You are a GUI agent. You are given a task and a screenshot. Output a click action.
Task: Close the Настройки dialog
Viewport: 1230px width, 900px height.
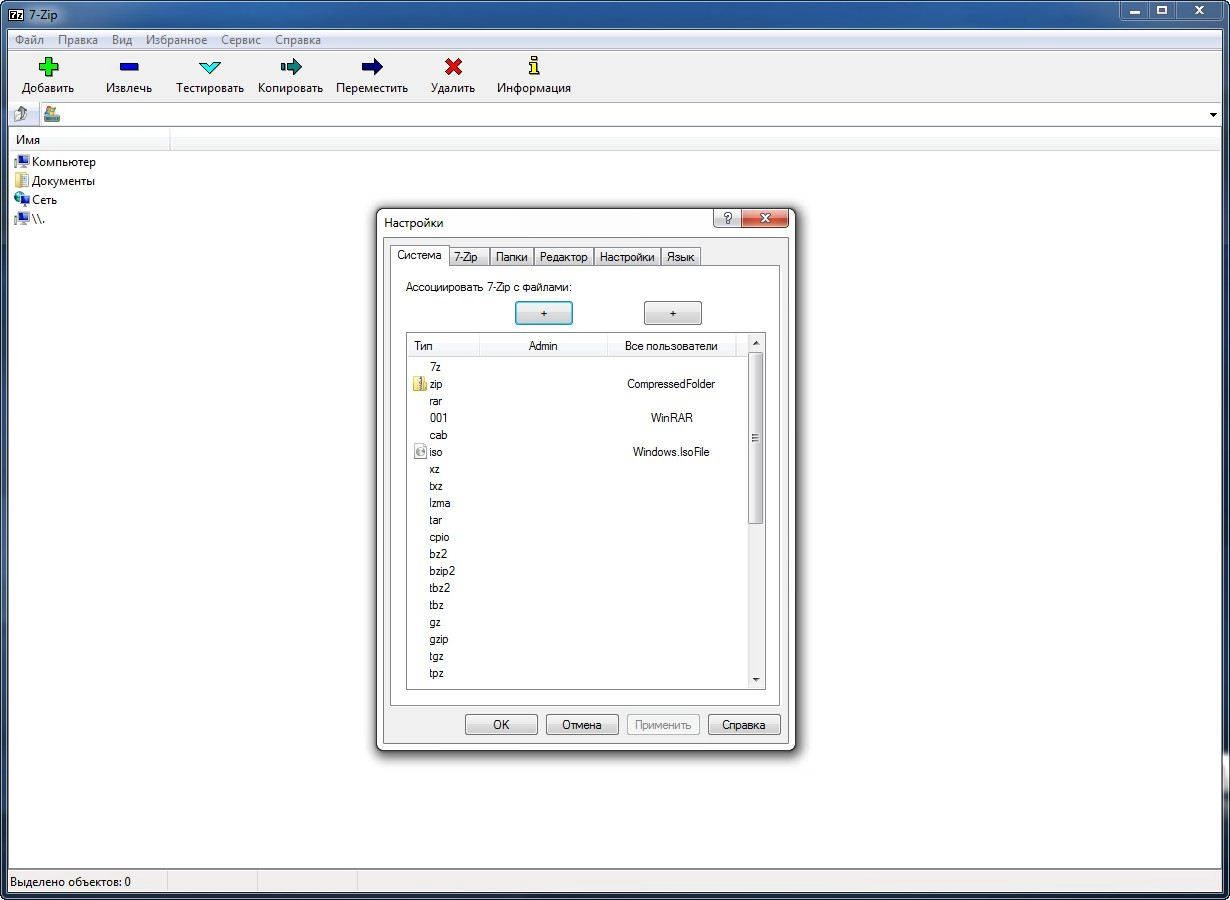[766, 218]
